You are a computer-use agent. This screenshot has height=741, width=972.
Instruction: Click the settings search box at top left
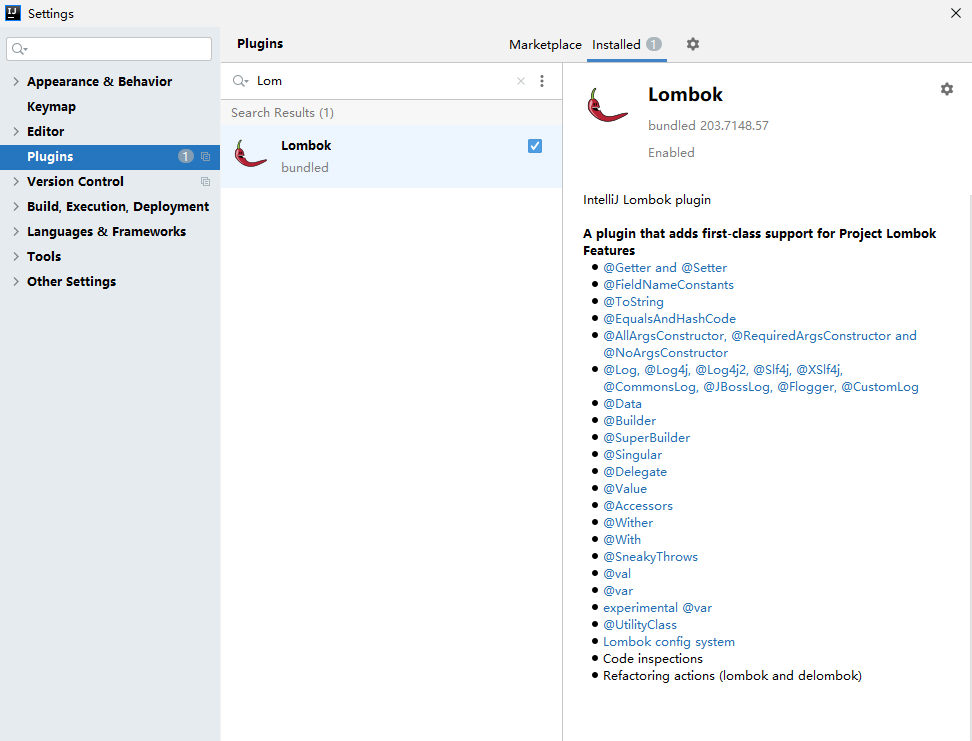109,49
